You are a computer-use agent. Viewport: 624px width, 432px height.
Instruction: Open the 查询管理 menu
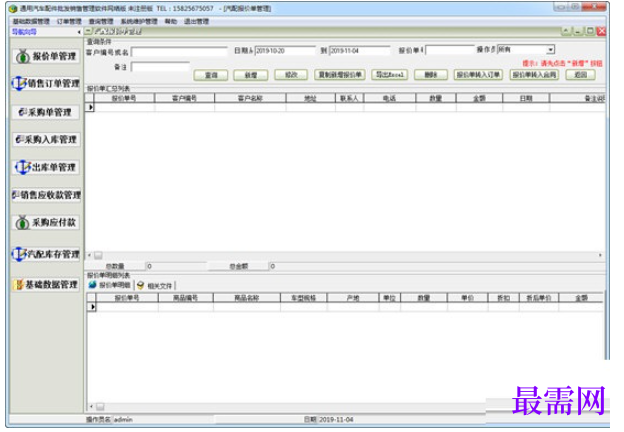(101, 21)
